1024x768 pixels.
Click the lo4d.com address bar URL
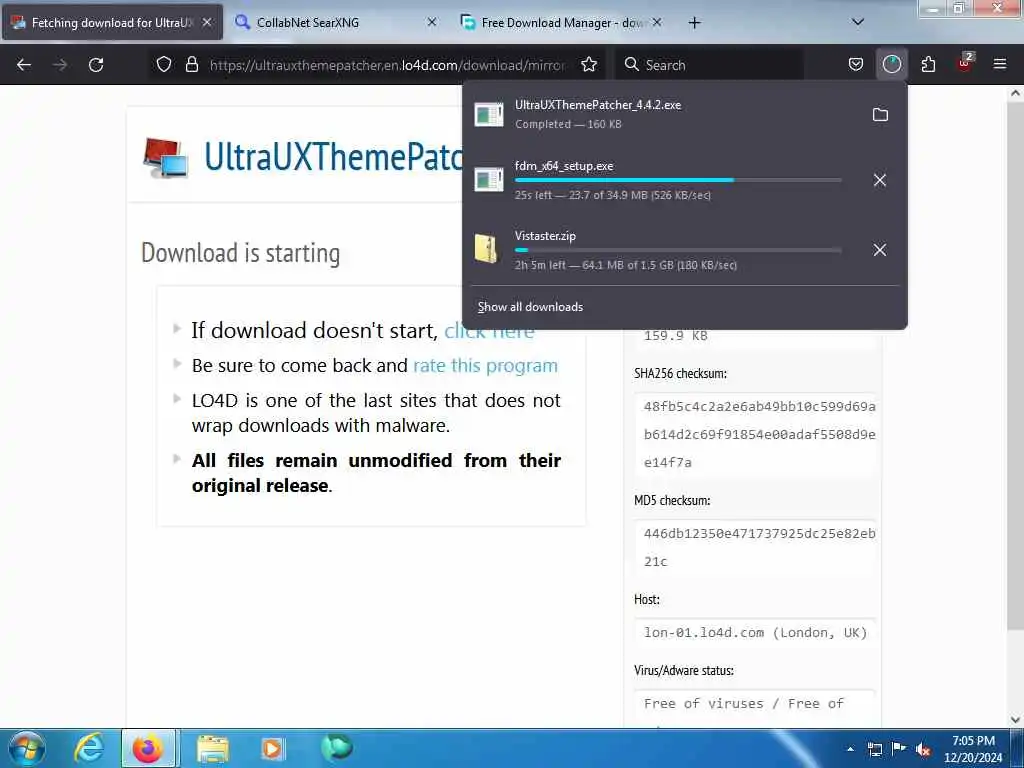(x=387, y=65)
